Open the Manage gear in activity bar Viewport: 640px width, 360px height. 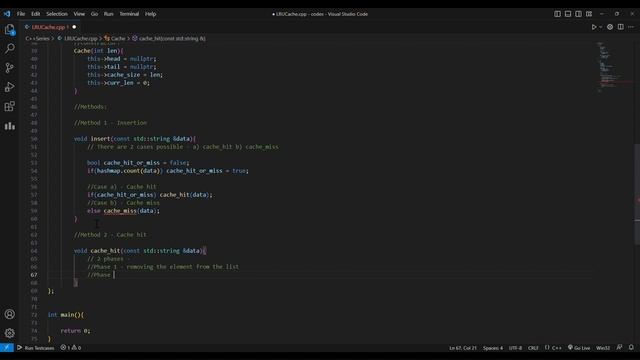[x=9, y=333]
